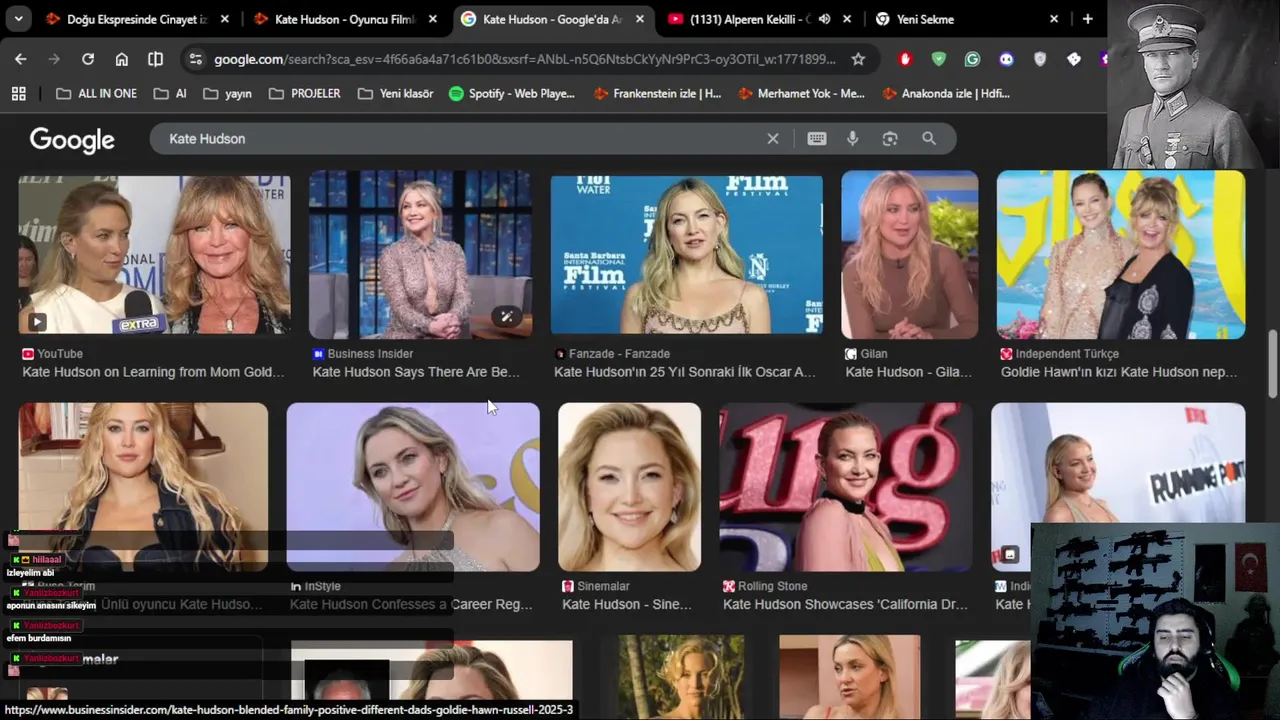Open 'Kate Hudson Showcases California Dr...' link
This screenshot has width=1280, height=720.
pyautogui.click(x=845, y=604)
